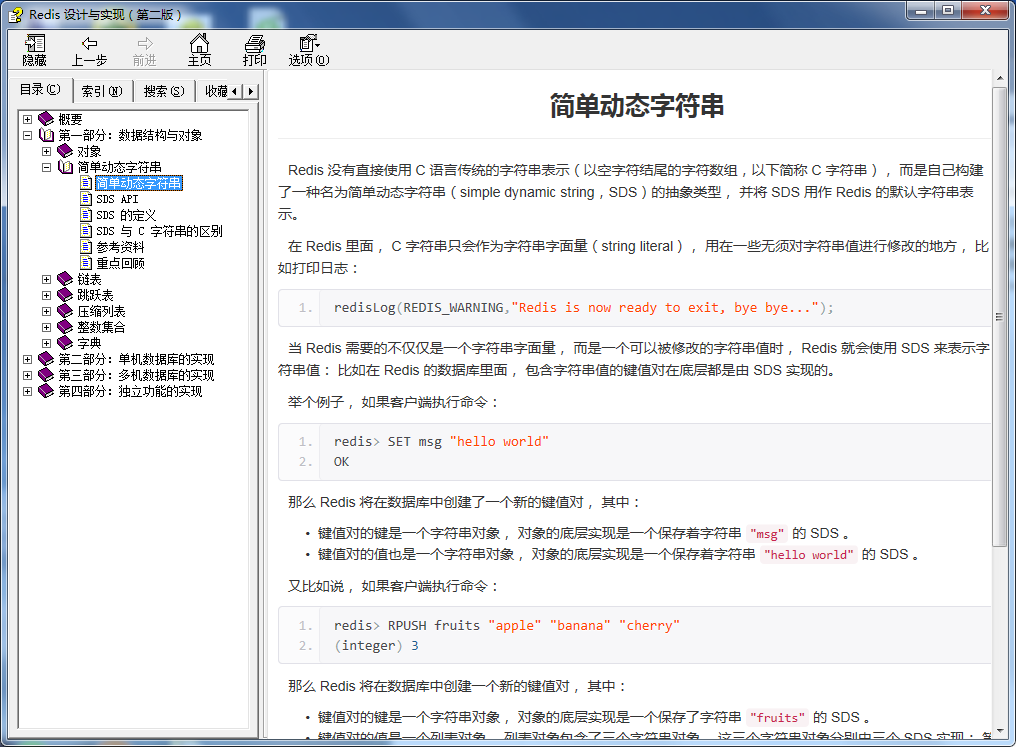Switch to the 搜索 tab
The width and height of the screenshot is (1016, 747).
tap(162, 90)
